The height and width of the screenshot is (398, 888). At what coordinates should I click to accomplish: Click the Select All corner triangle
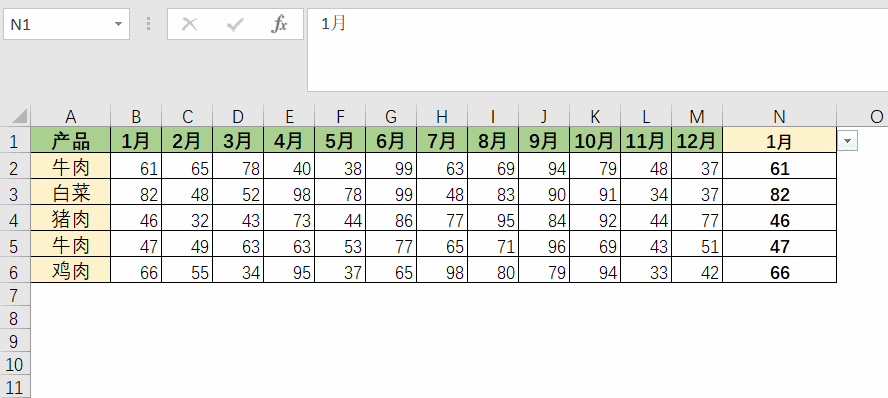[19, 117]
